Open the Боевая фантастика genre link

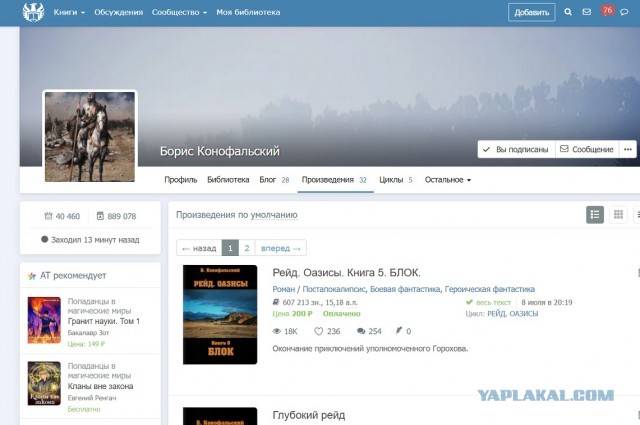click(405, 289)
